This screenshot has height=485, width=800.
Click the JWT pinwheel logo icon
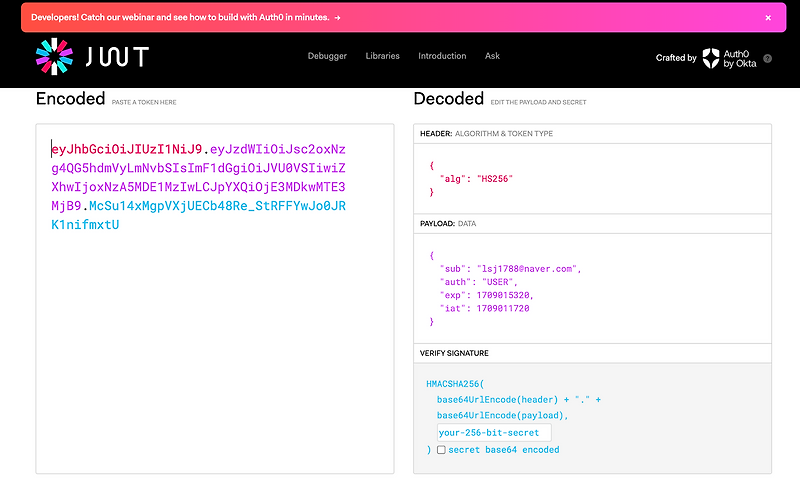[x=54, y=57]
